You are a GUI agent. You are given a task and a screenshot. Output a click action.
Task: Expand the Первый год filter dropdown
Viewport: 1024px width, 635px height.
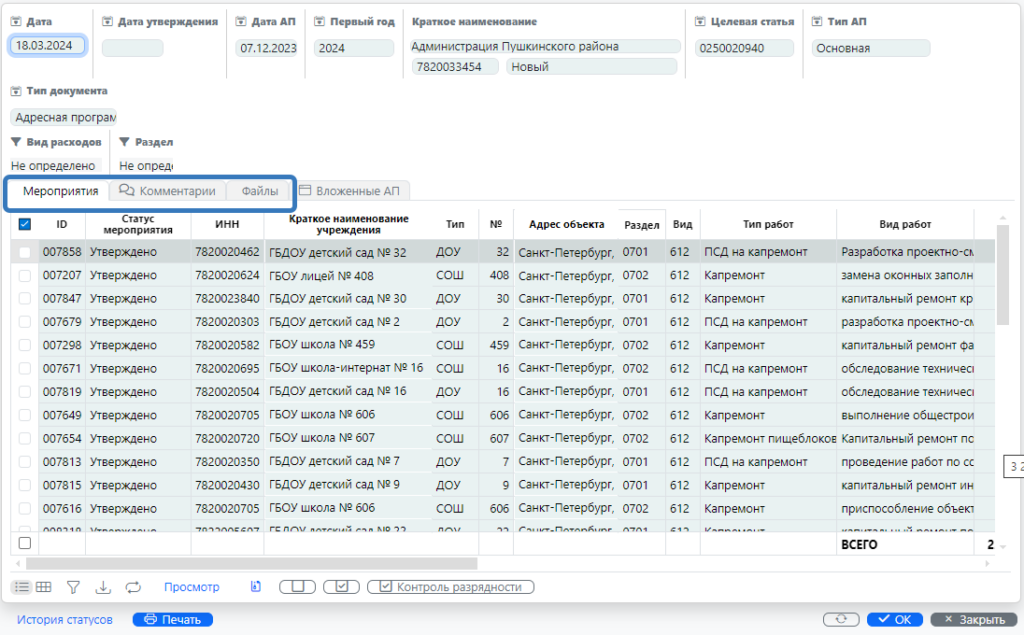[x=319, y=22]
